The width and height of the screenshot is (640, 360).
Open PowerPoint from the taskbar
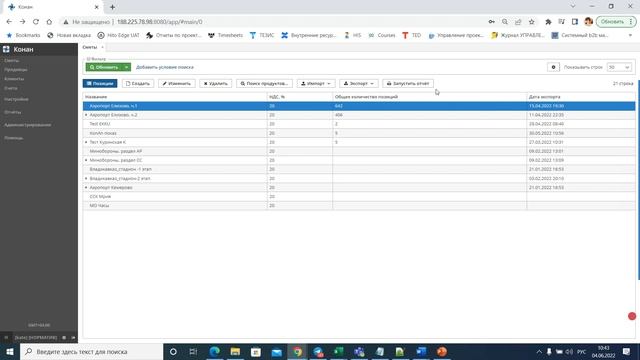[442, 351]
